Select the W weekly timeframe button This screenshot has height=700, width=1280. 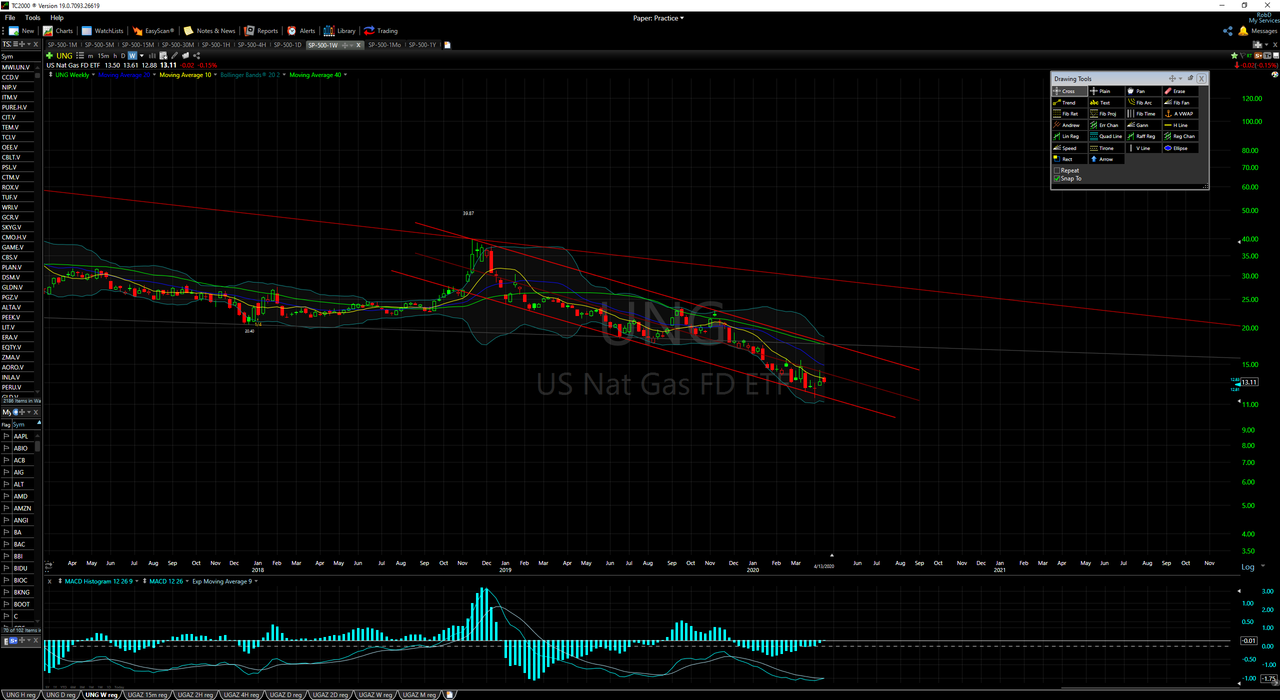pos(132,56)
